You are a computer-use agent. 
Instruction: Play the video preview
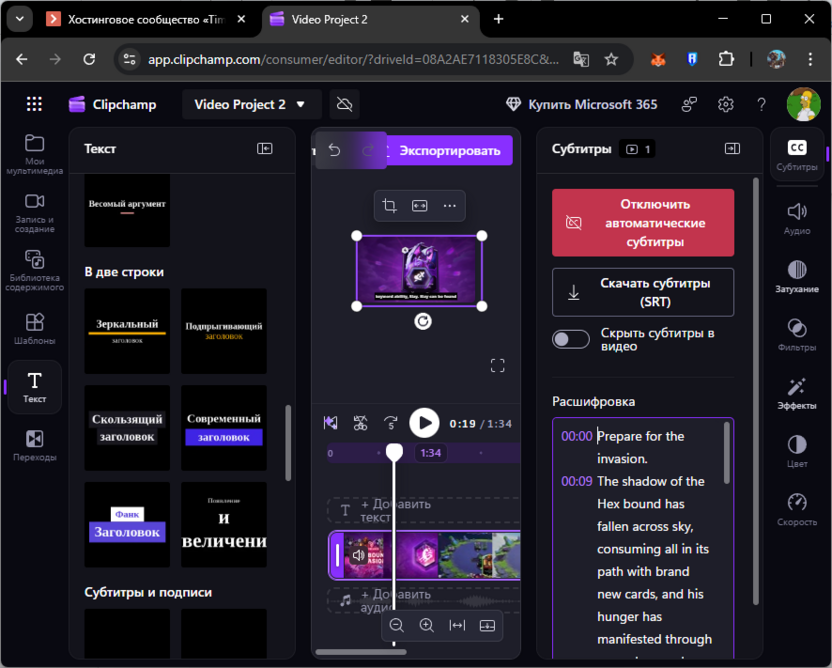click(x=424, y=423)
